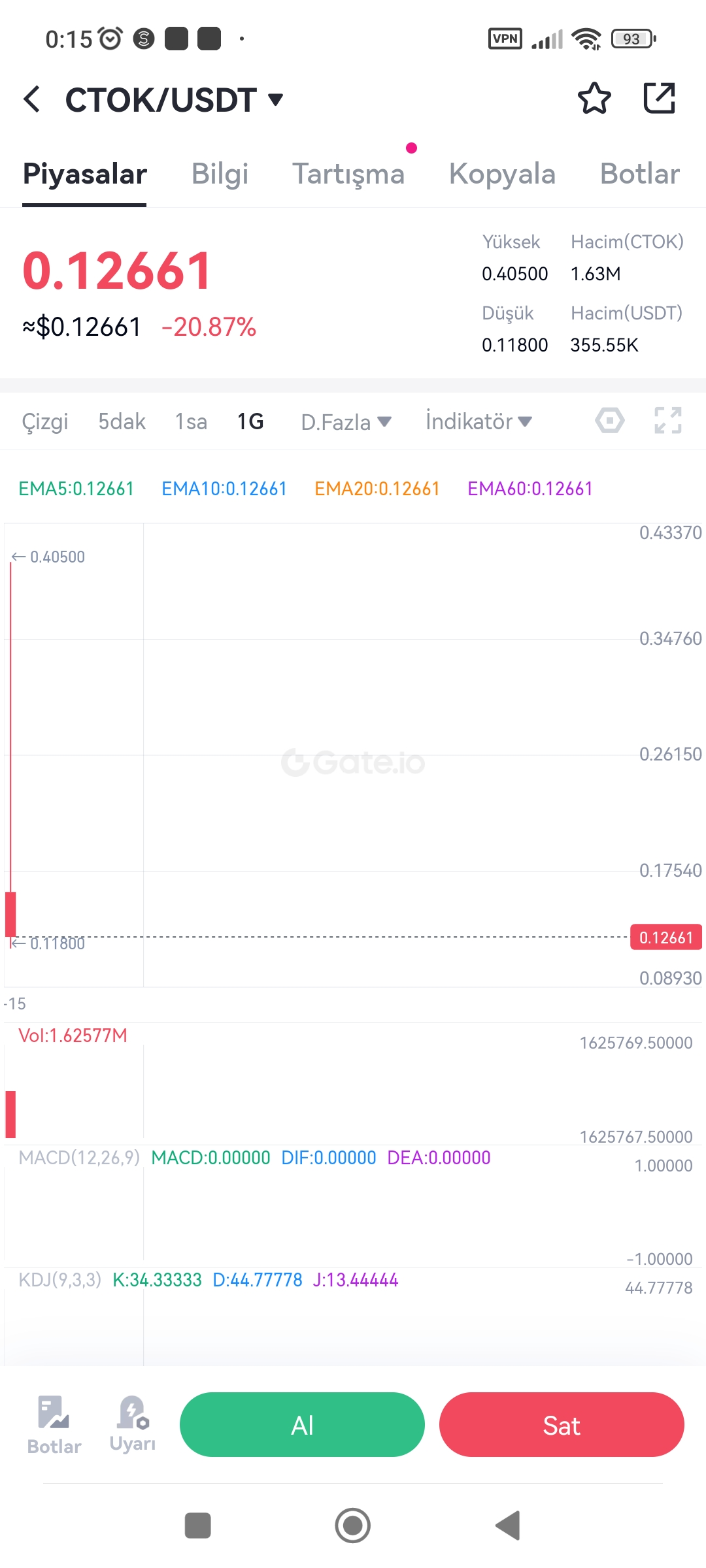Tap the green Al buy button
The image size is (706, 1568).
pos(302,1425)
